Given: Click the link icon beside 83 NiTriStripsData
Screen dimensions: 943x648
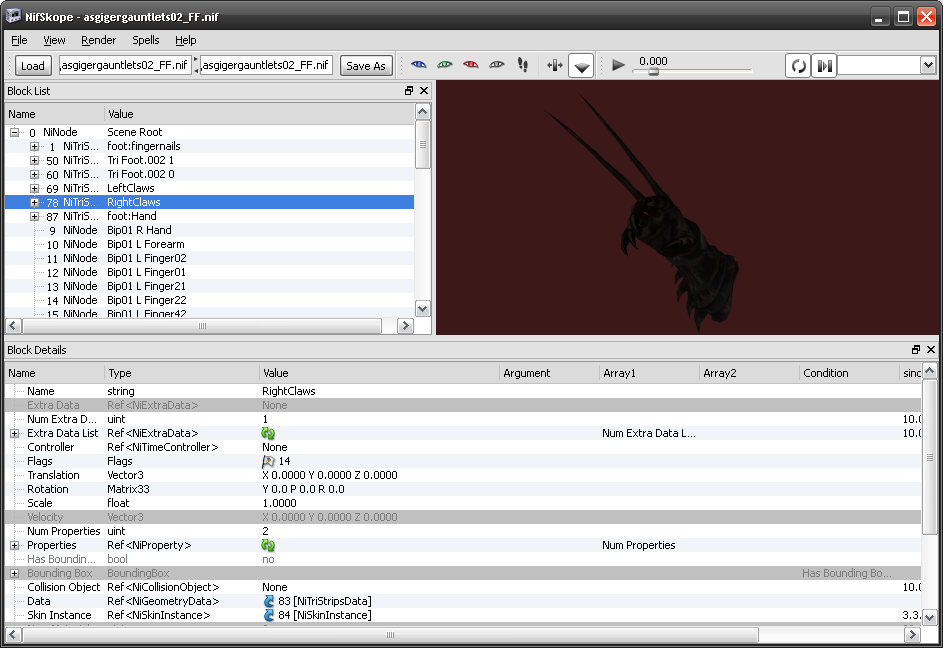Looking at the screenshot, I should (x=268, y=601).
